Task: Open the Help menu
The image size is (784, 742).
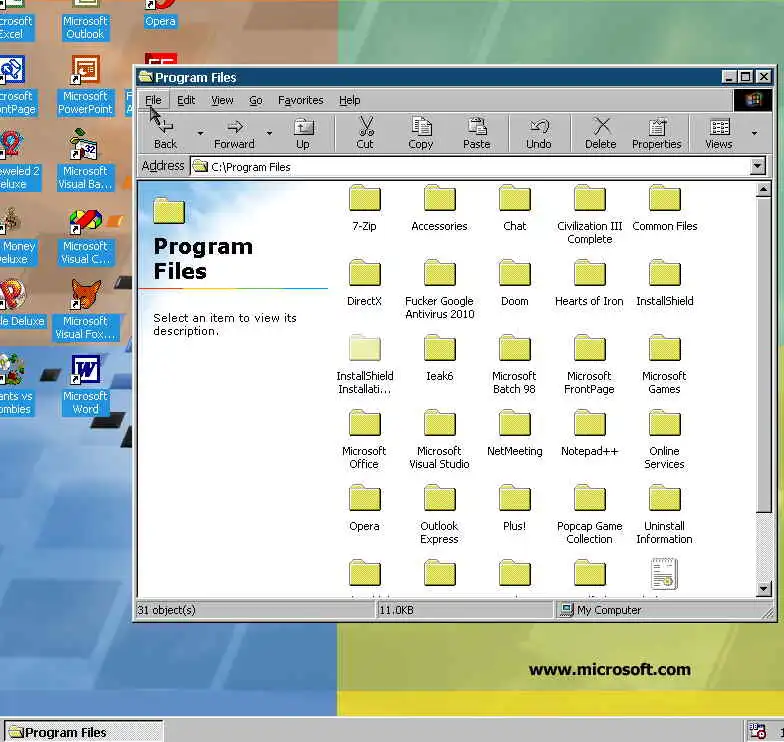Action: click(350, 100)
